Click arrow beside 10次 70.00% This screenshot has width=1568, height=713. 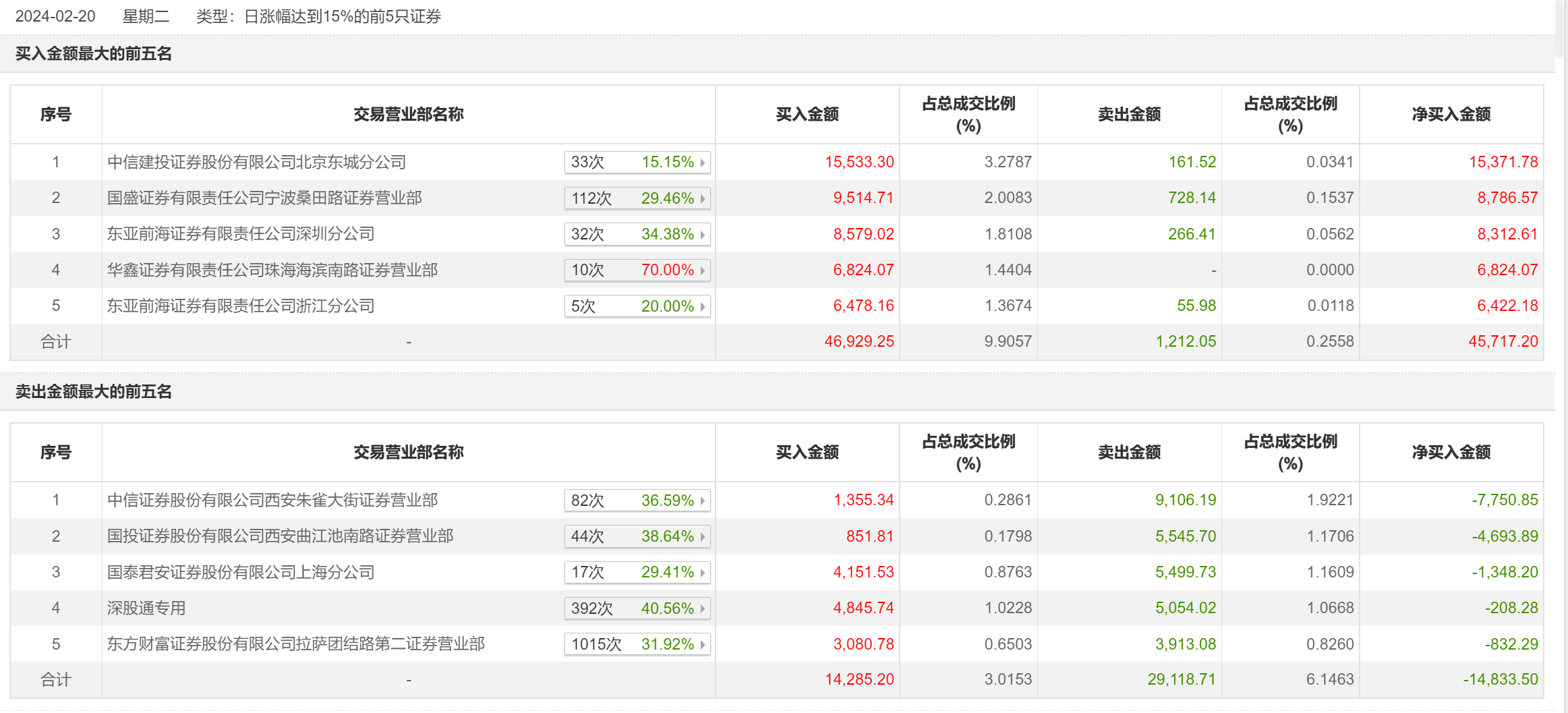coord(702,270)
